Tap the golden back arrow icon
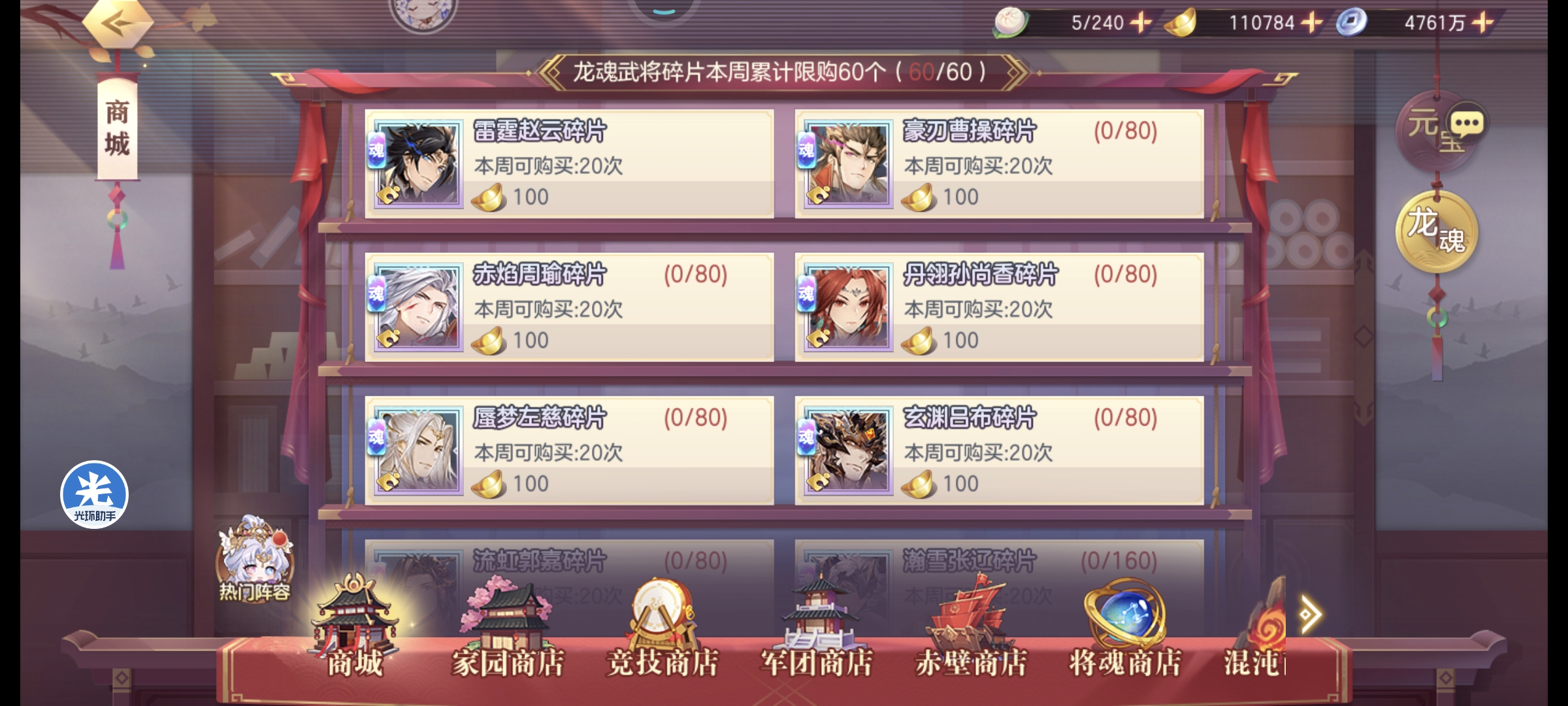This screenshot has width=1568, height=706. (118, 24)
